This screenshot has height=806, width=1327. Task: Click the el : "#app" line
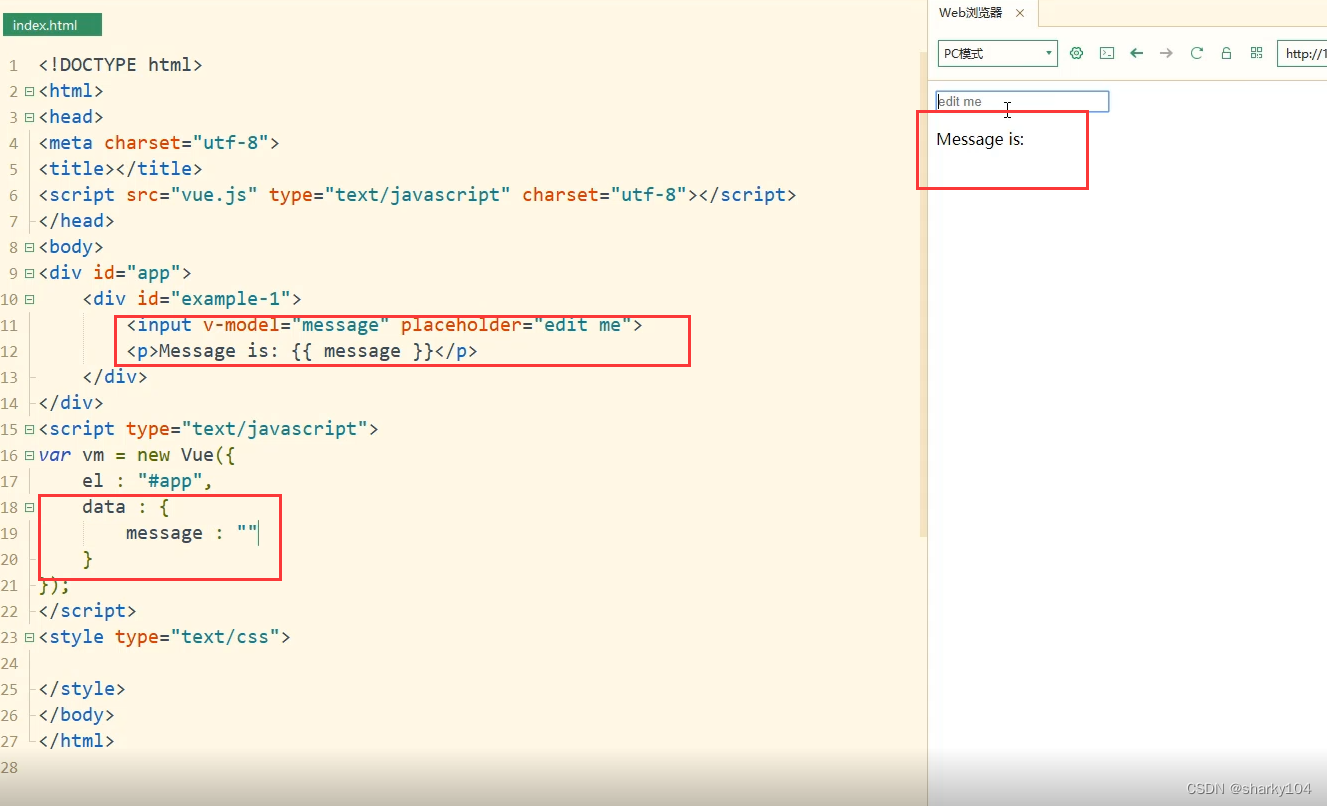(148, 481)
